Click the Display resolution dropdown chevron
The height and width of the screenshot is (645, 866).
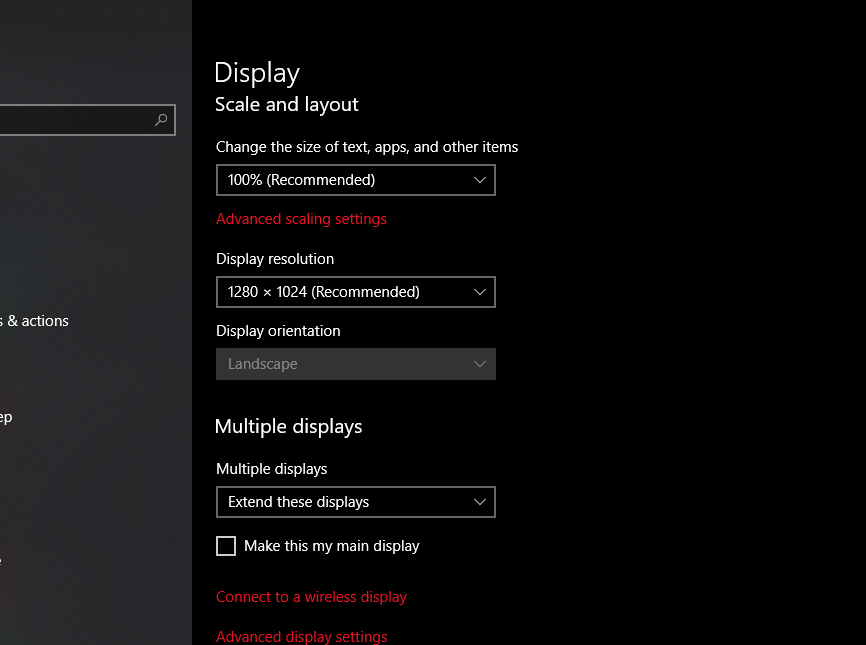point(481,292)
